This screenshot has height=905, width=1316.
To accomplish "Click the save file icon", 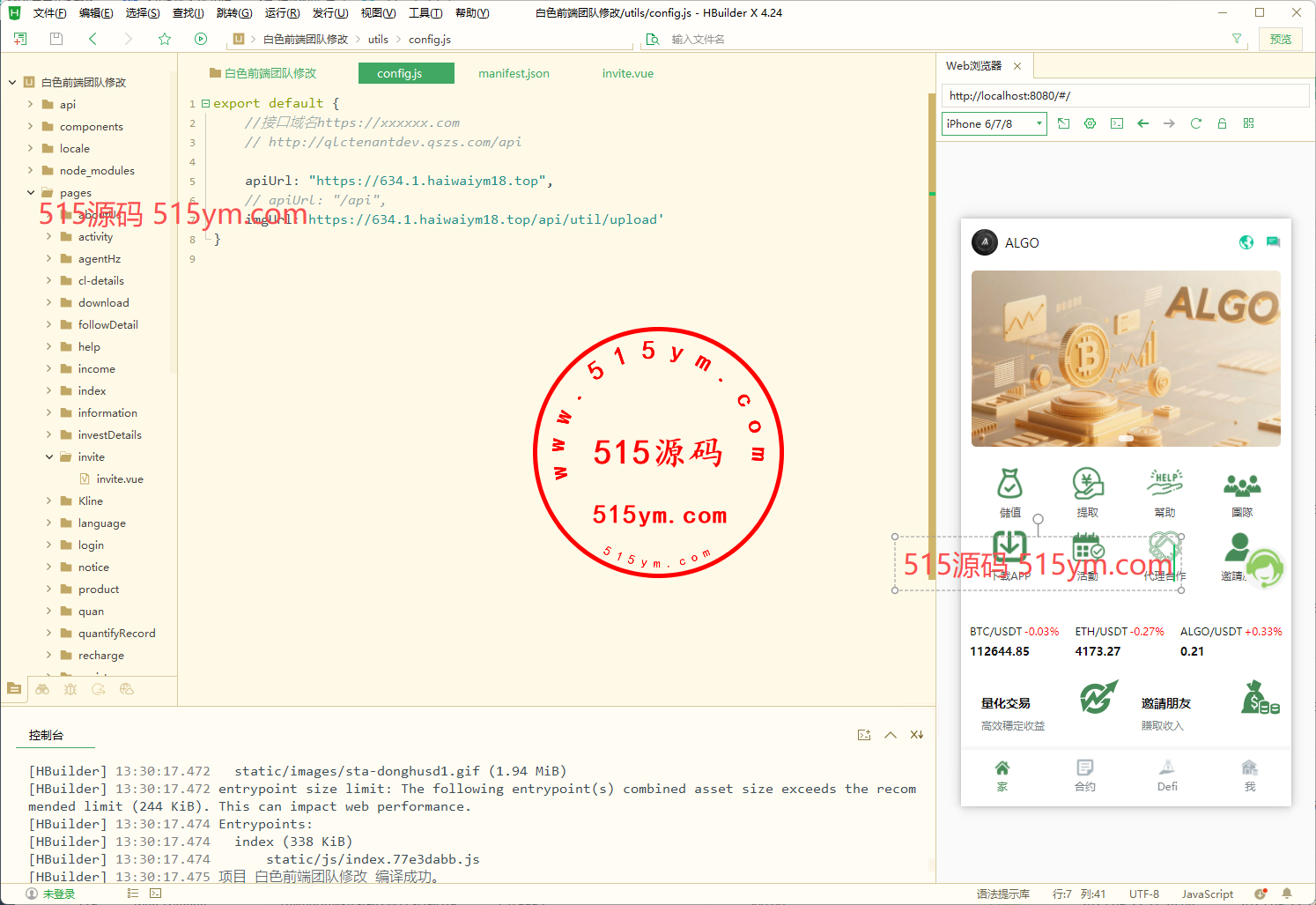I will tap(56, 39).
